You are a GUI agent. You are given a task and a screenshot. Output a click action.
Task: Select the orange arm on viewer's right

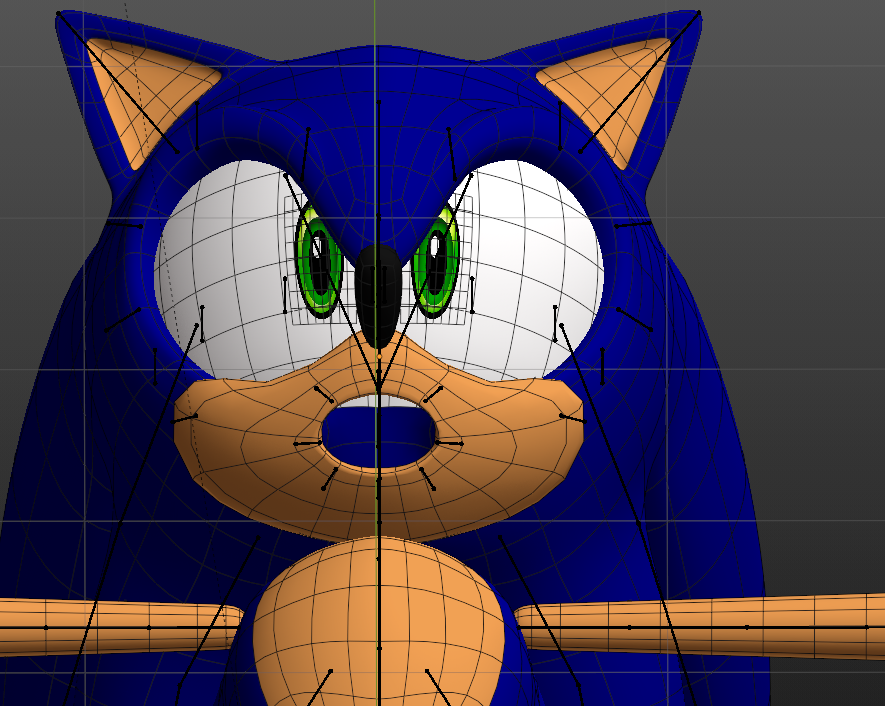[700, 626]
